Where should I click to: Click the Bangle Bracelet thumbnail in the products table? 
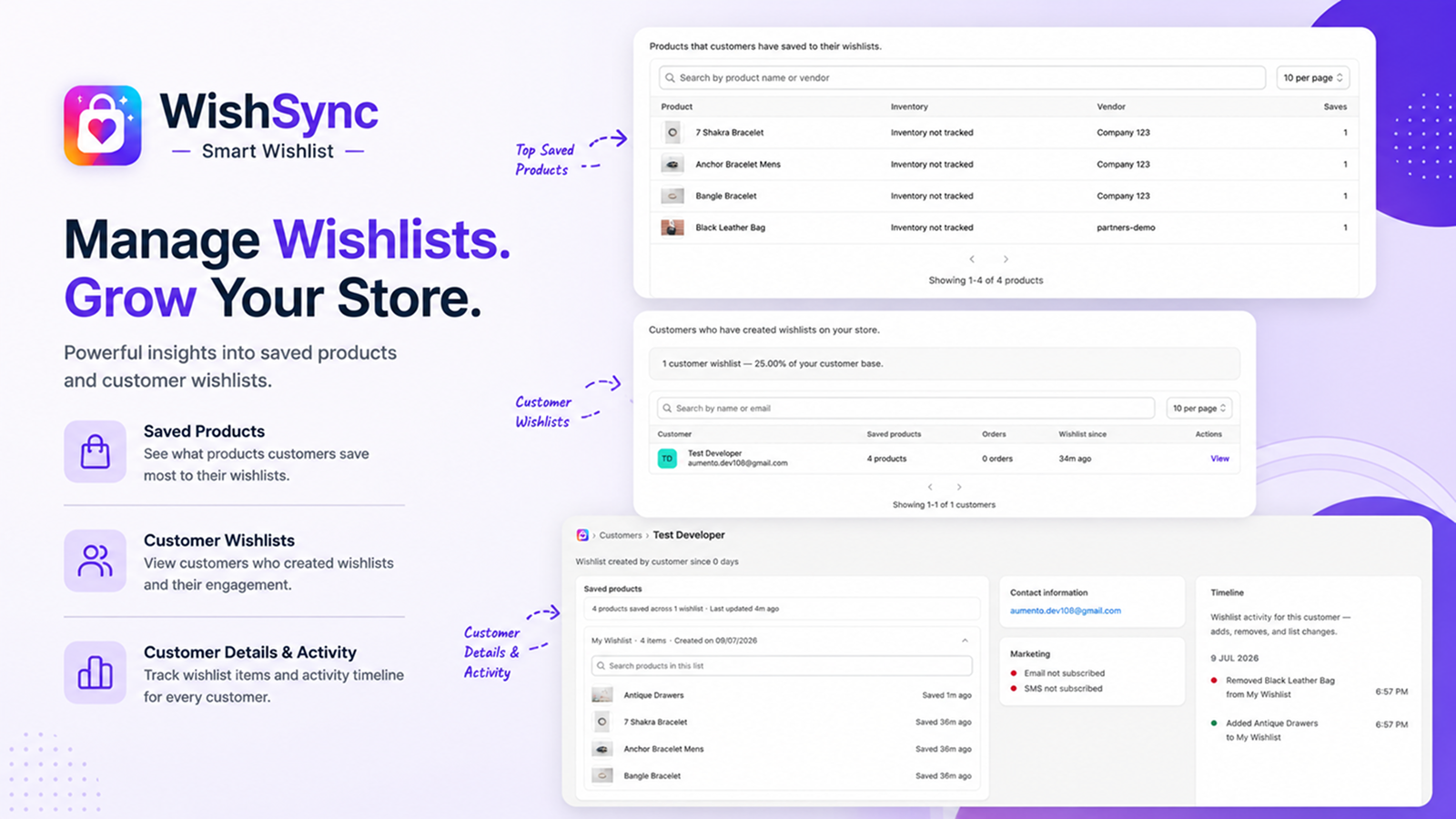(672, 197)
